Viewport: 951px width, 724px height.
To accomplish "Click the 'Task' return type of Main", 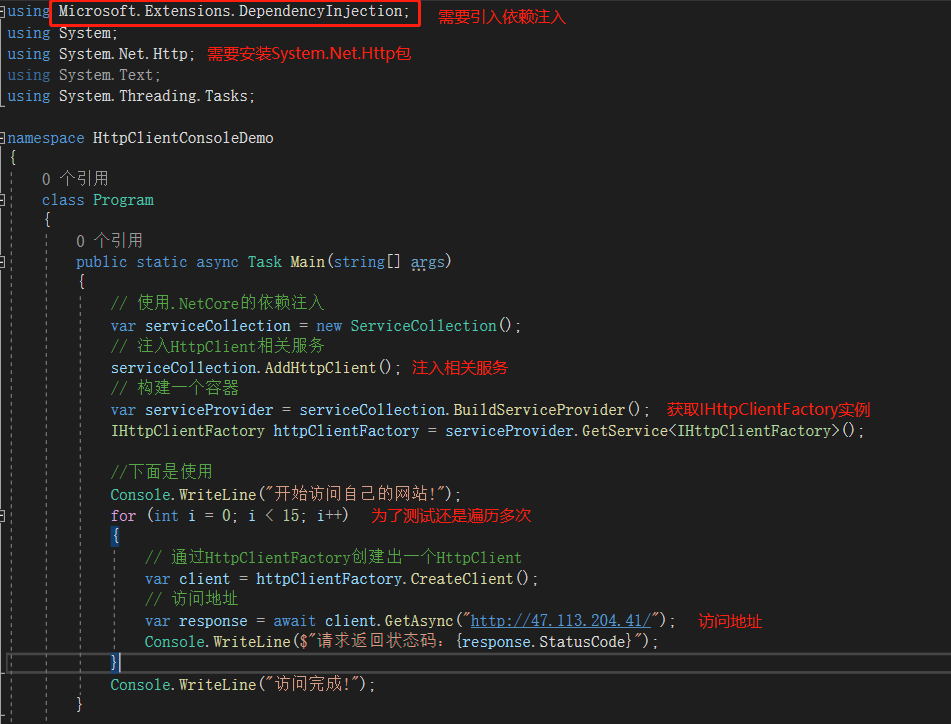I will tap(264, 262).
